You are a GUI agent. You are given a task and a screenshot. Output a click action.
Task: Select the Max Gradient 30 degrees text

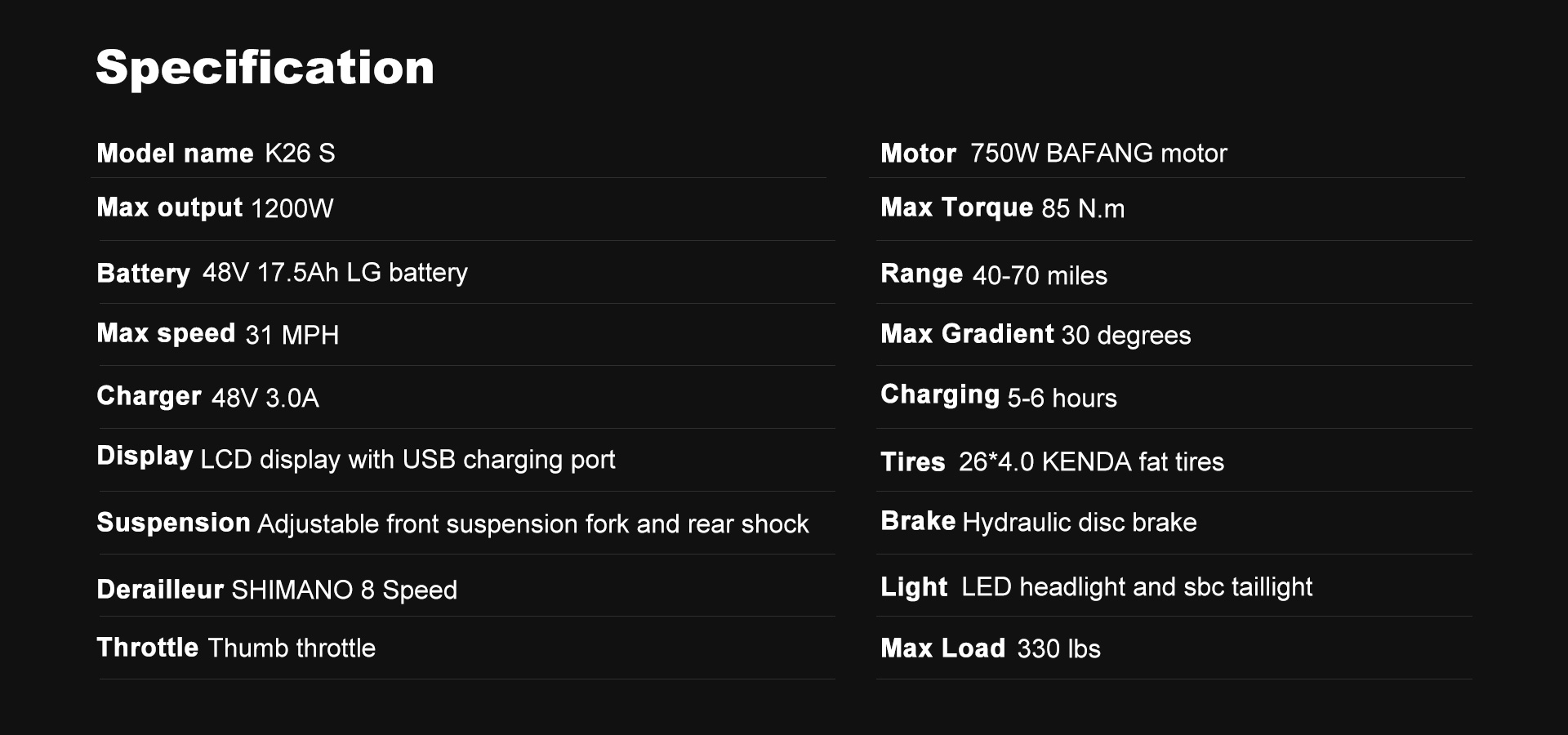coord(1036,334)
